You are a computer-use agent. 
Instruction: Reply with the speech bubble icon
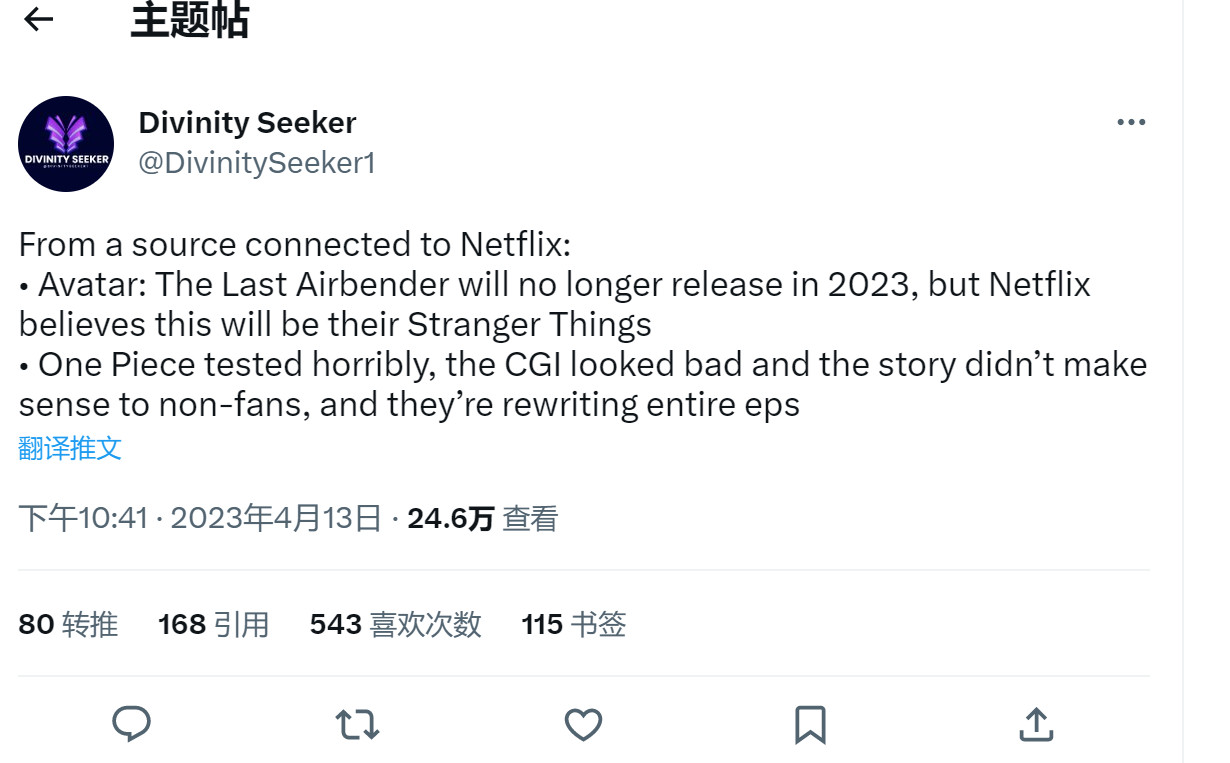tap(131, 724)
